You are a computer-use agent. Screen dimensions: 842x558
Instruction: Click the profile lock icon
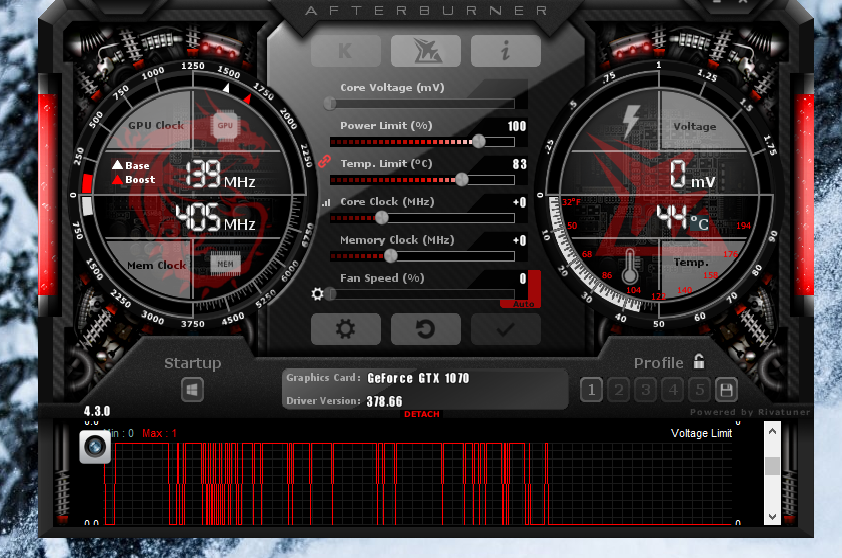699,361
